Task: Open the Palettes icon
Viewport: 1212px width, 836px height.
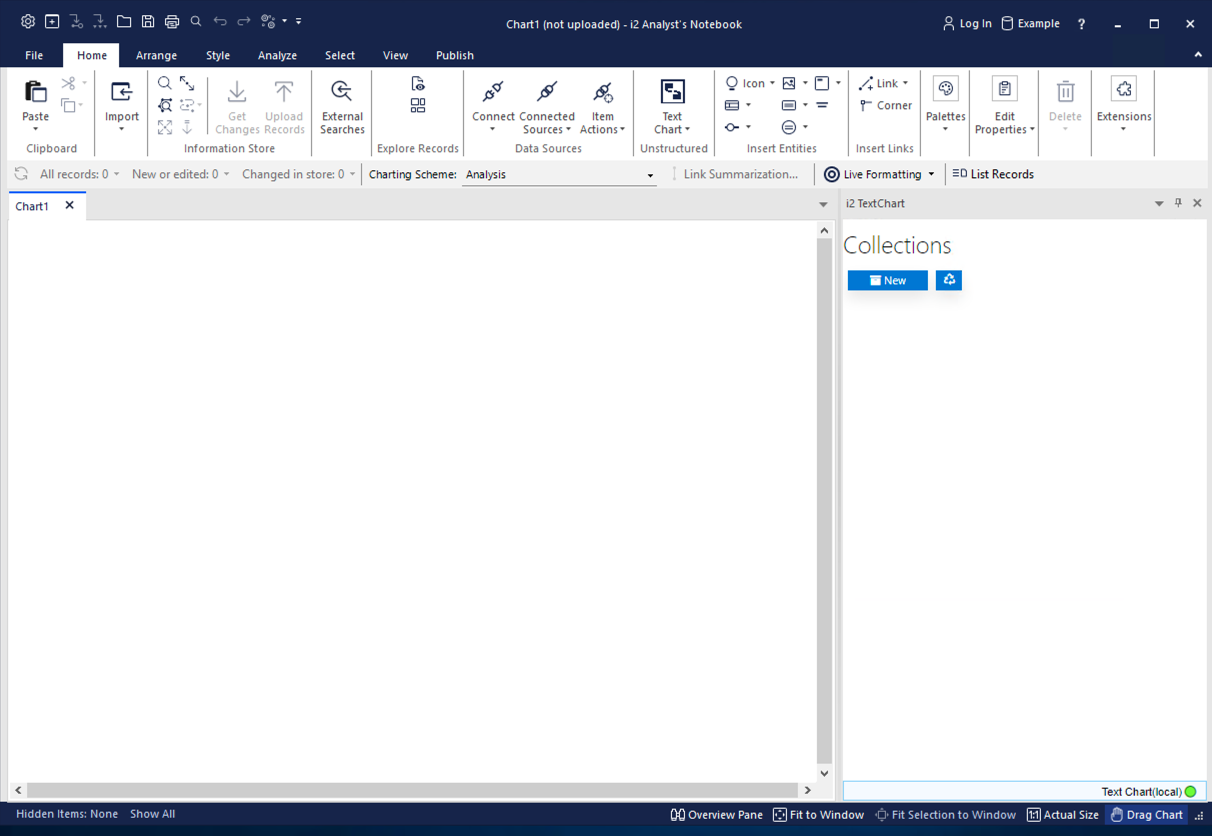Action: click(945, 89)
